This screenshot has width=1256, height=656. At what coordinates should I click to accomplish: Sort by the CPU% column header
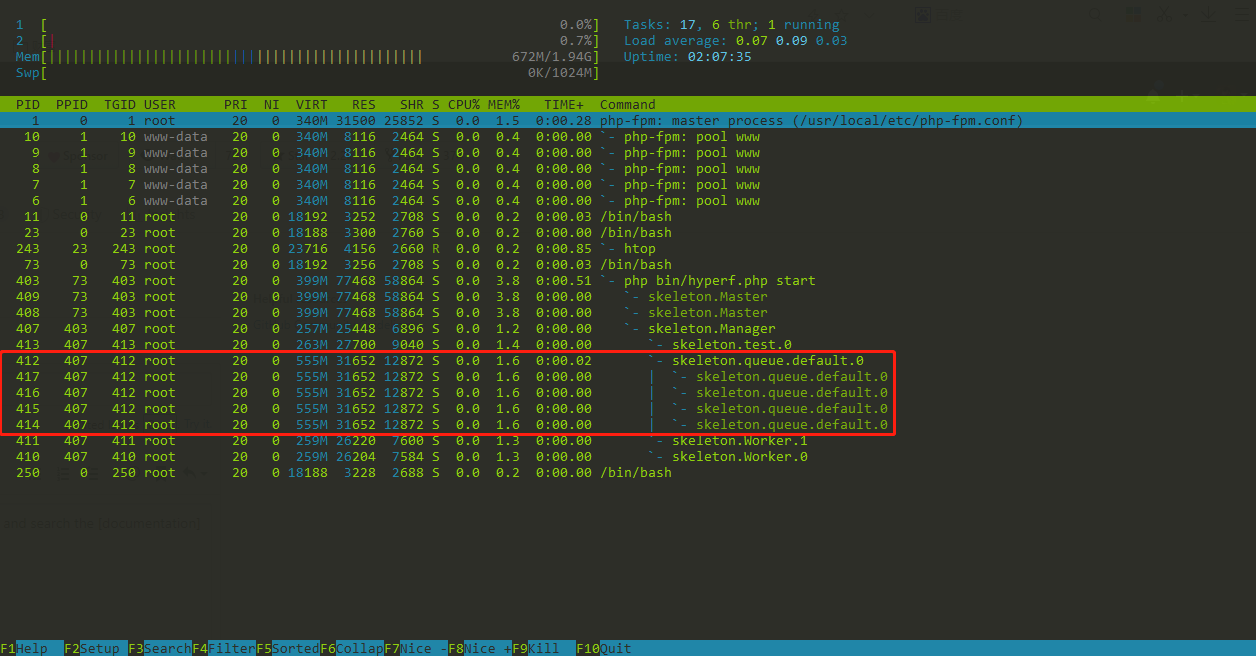464,104
